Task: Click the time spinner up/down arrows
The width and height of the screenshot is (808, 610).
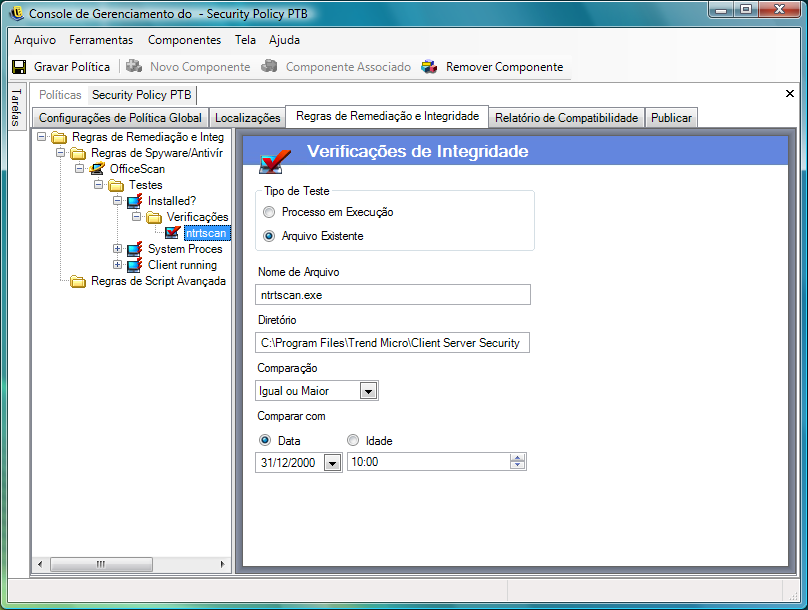Action: click(517, 462)
